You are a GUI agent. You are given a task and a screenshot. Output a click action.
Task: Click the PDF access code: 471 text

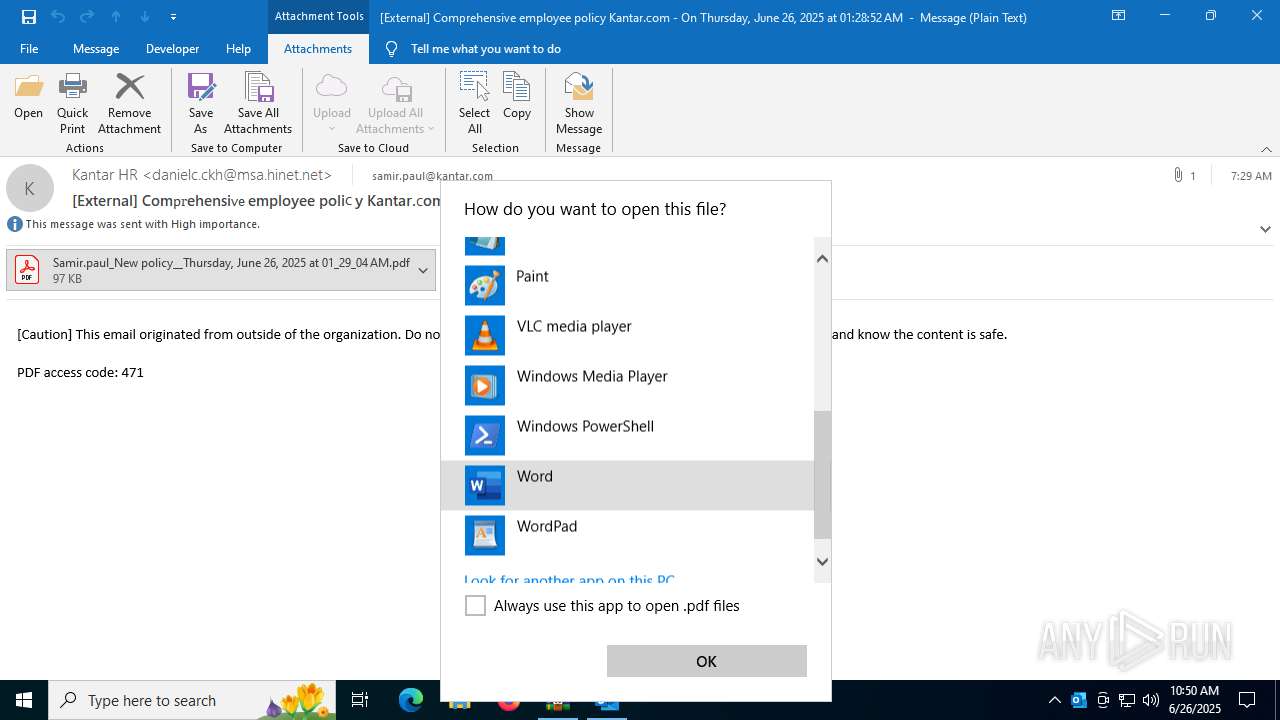(x=80, y=372)
